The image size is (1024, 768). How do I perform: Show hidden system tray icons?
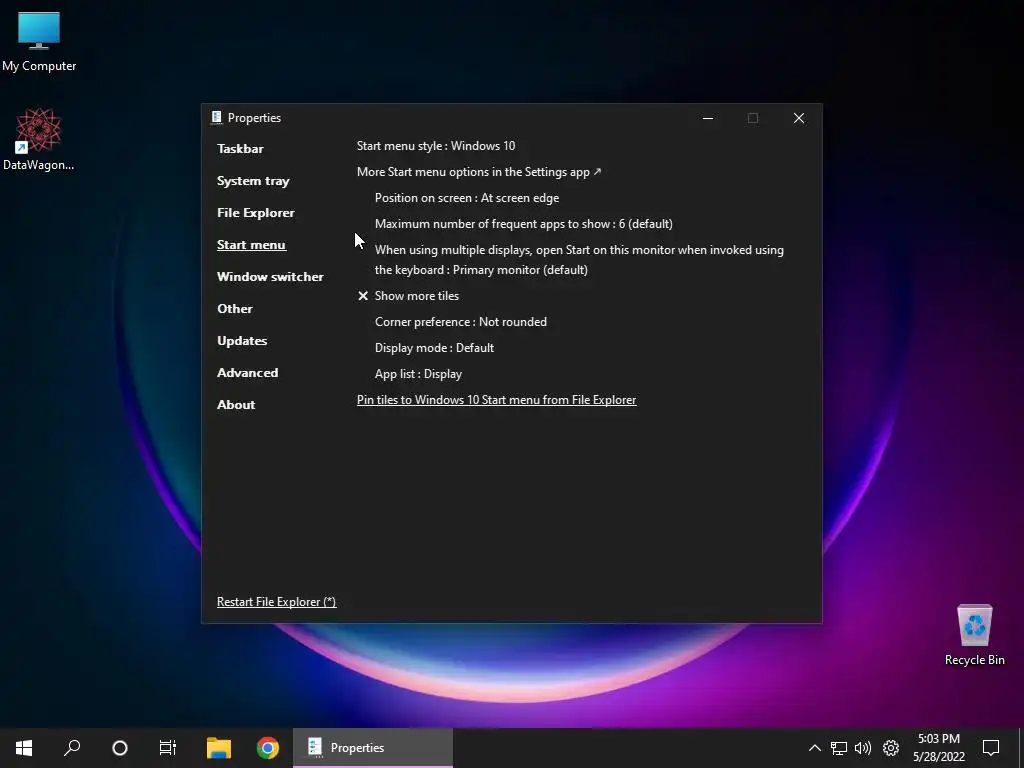(x=814, y=748)
